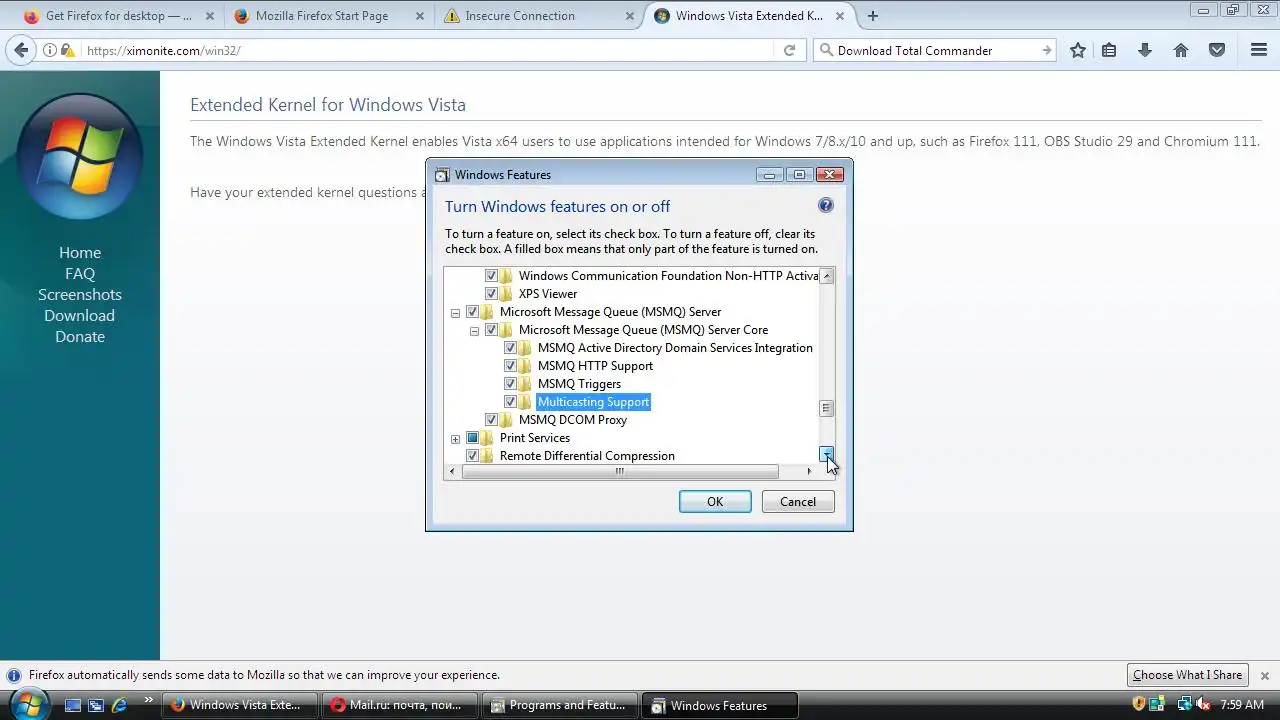Image resolution: width=1280 pixels, height=720 pixels.
Task: Open the Donate link in sidebar
Action: click(x=80, y=337)
